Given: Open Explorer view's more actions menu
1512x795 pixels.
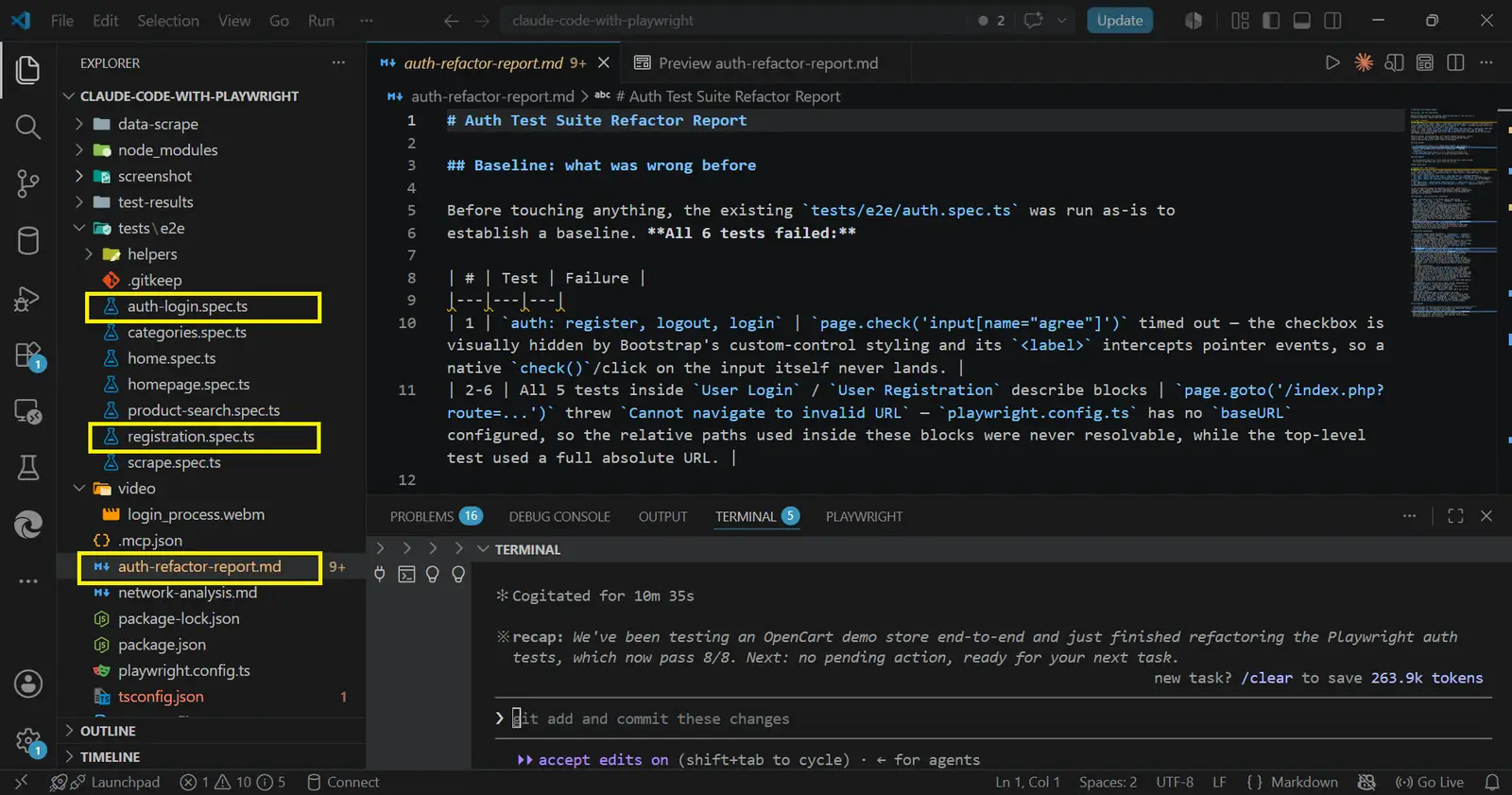Looking at the screenshot, I should (338, 62).
